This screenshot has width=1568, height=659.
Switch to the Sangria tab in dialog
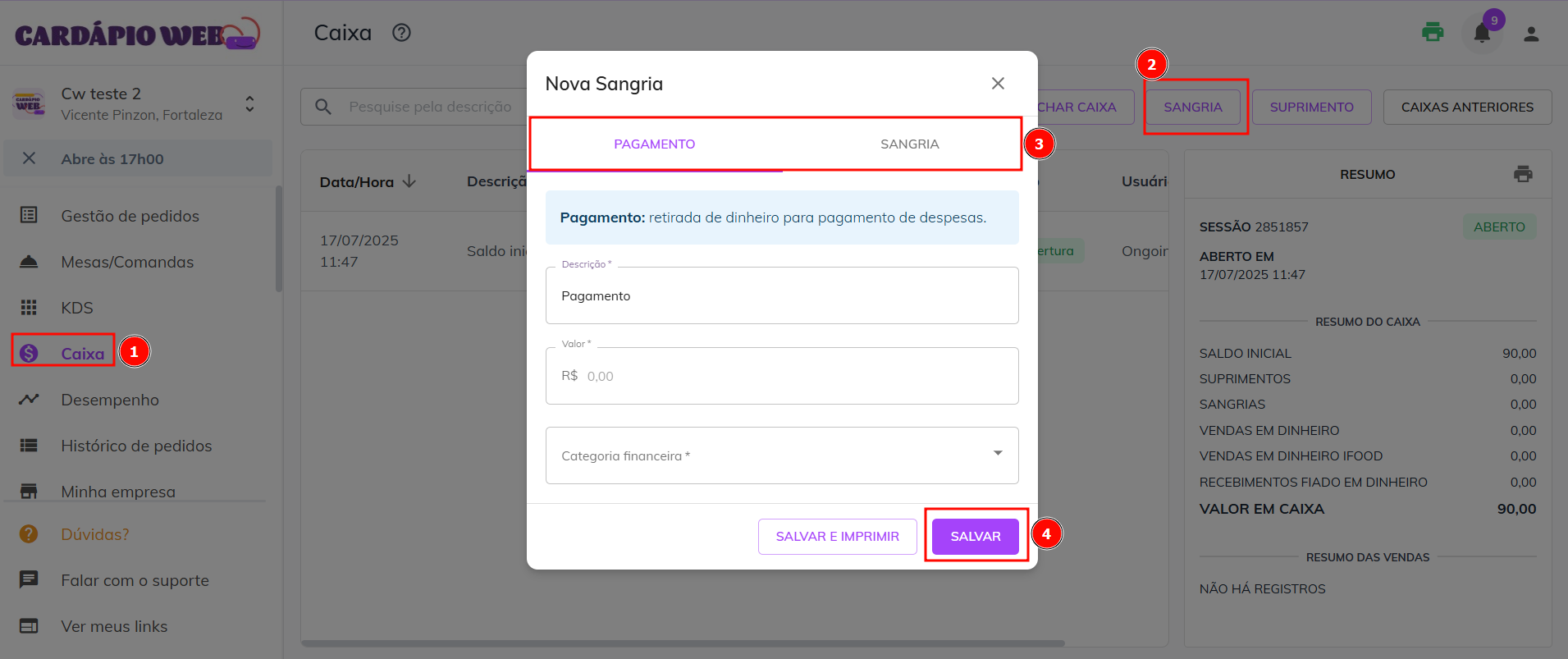909,144
